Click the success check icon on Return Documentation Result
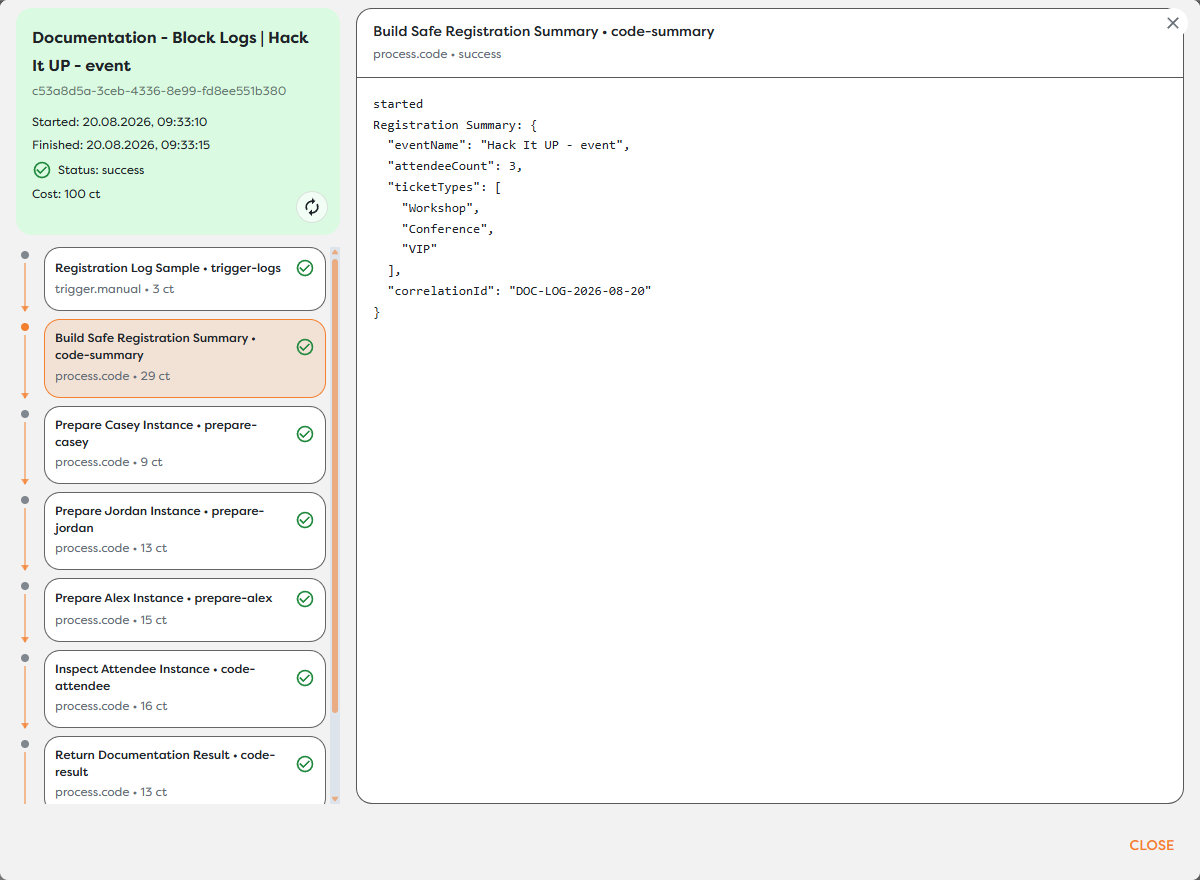Viewport: 1200px width, 880px height. tap(305, 764)
